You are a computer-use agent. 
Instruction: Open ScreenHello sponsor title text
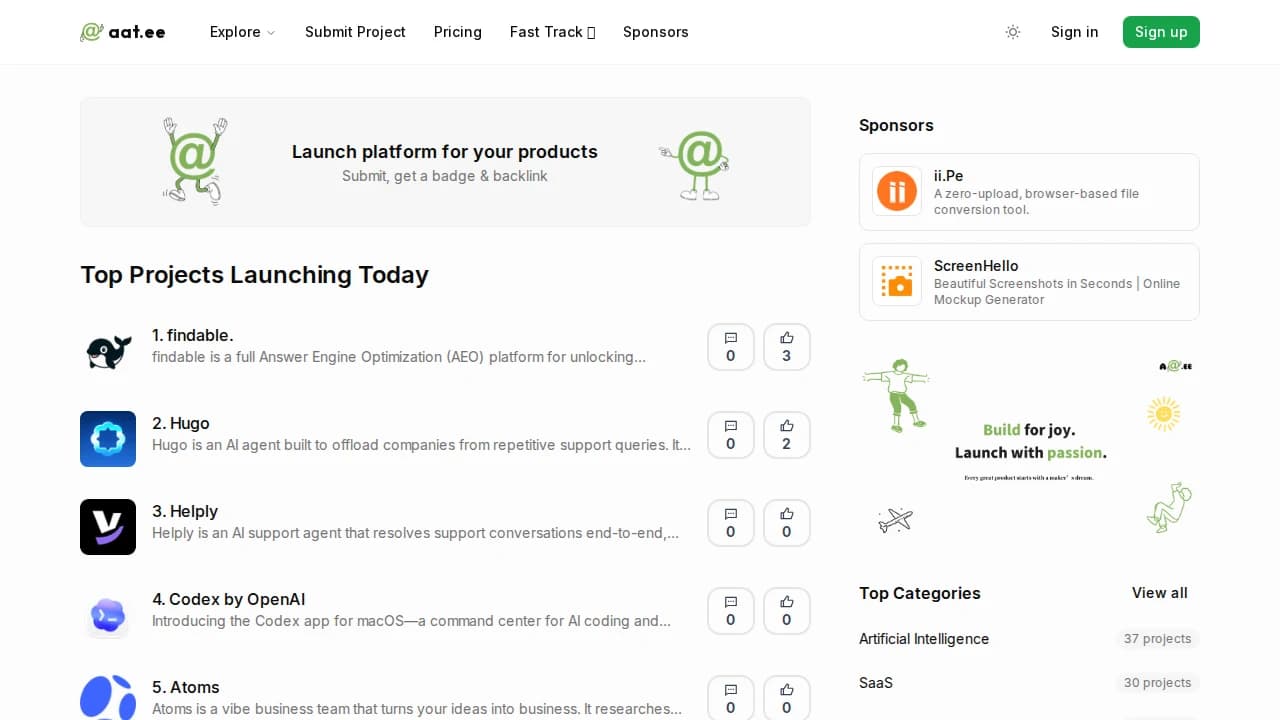[x=976, y=266]
